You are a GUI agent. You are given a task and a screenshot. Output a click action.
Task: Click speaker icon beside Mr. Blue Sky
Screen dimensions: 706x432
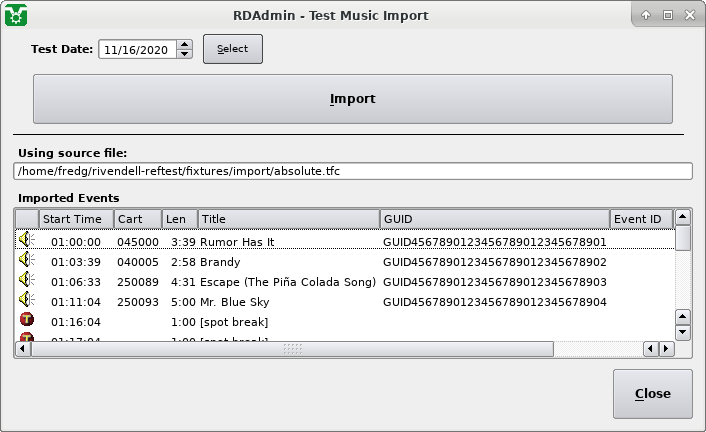click(x=26, y=301)
